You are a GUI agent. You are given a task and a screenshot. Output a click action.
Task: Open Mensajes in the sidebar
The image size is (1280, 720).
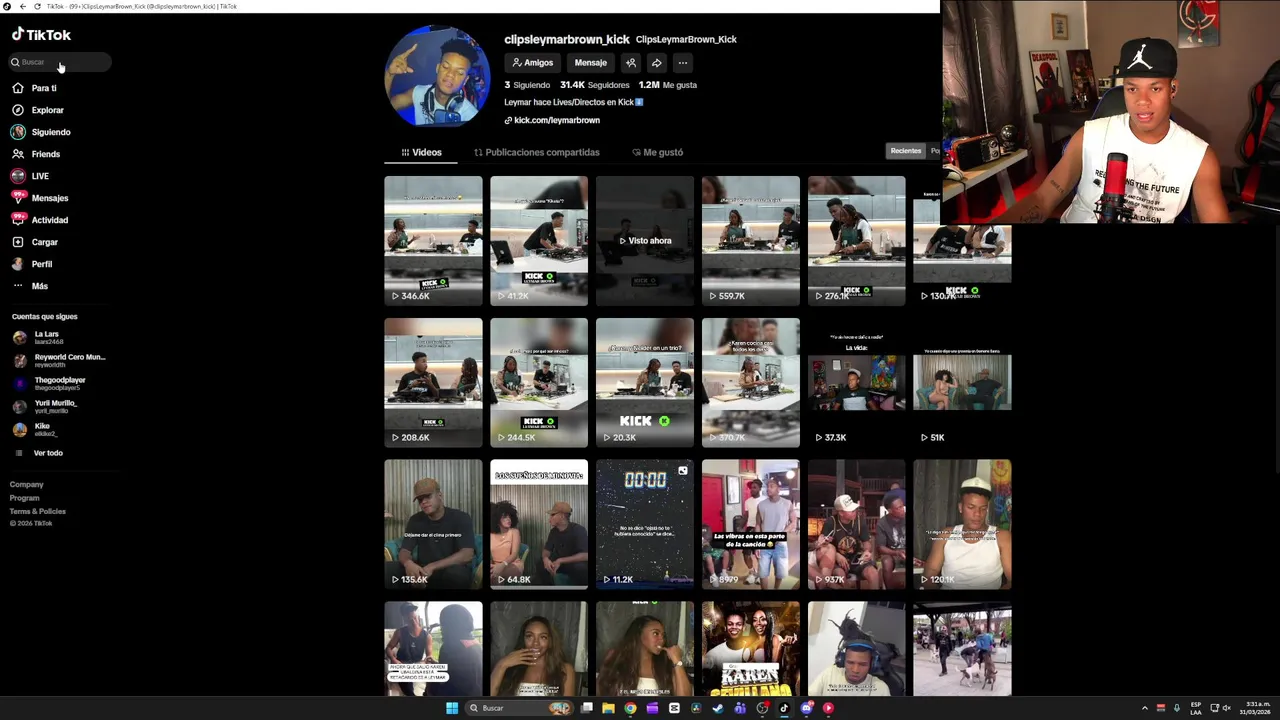[40, 198]
